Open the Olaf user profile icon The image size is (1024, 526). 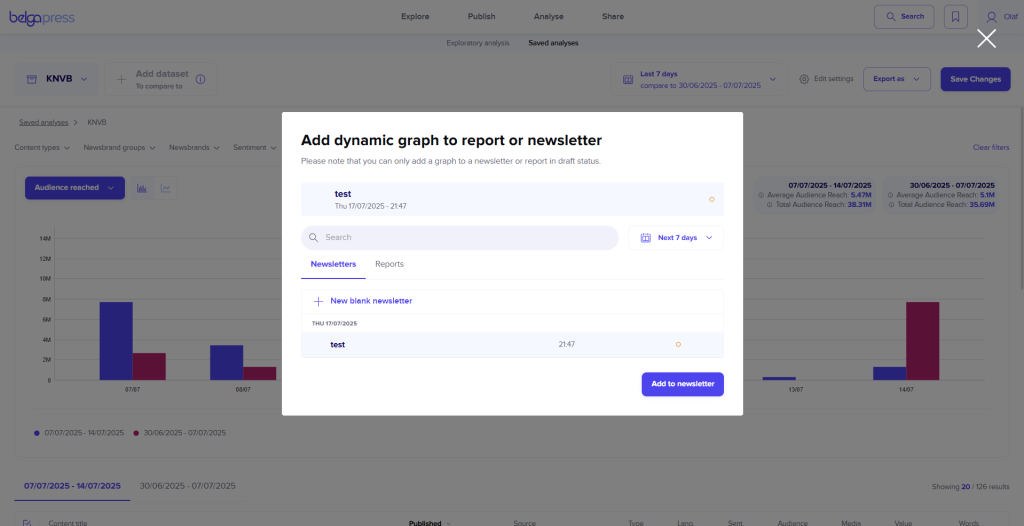pyautogui.click(x=991, y=17)
